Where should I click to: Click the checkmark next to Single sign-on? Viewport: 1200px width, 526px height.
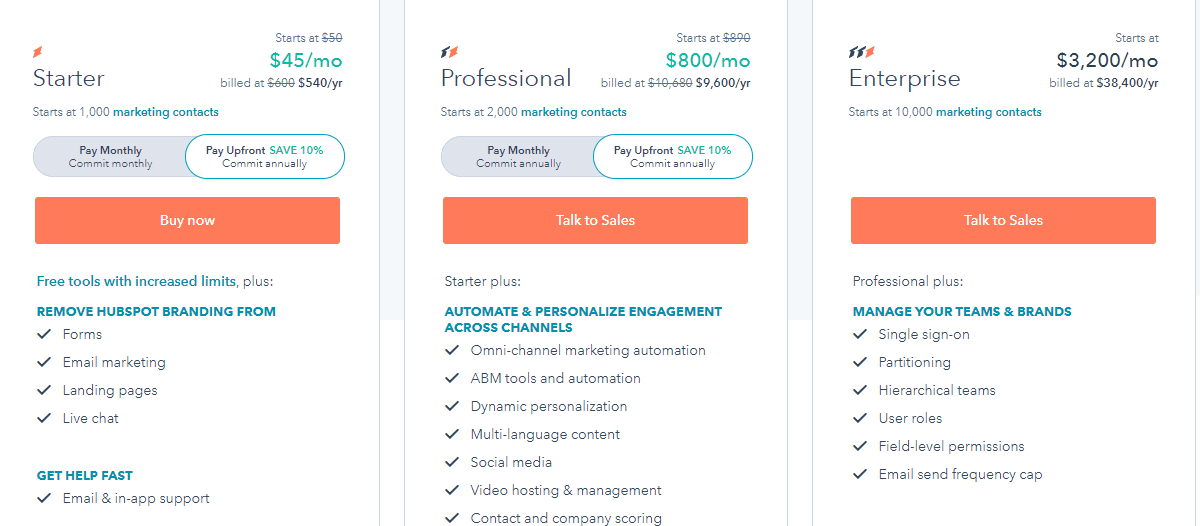pos(860,334)
